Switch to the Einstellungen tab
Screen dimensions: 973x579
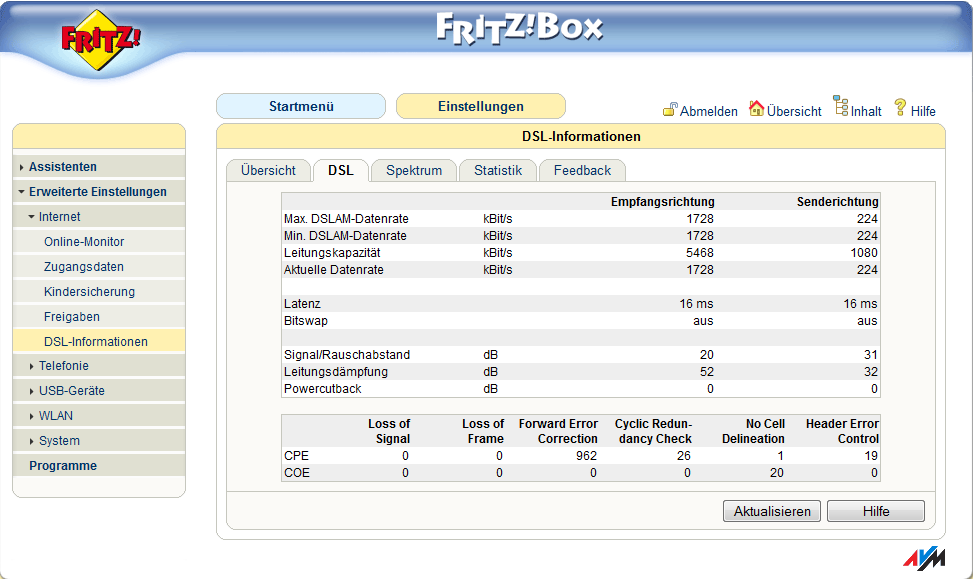coord(481,106)
